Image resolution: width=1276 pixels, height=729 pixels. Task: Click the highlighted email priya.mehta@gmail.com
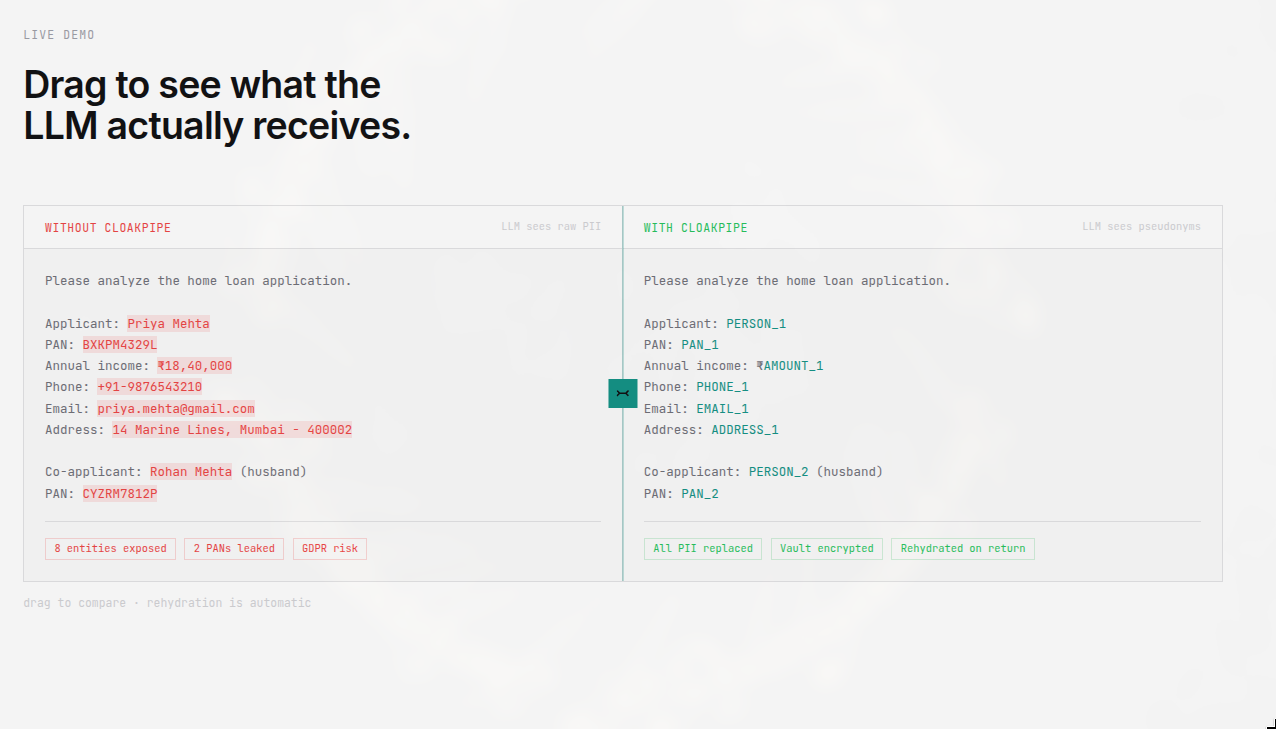(176, 408)
